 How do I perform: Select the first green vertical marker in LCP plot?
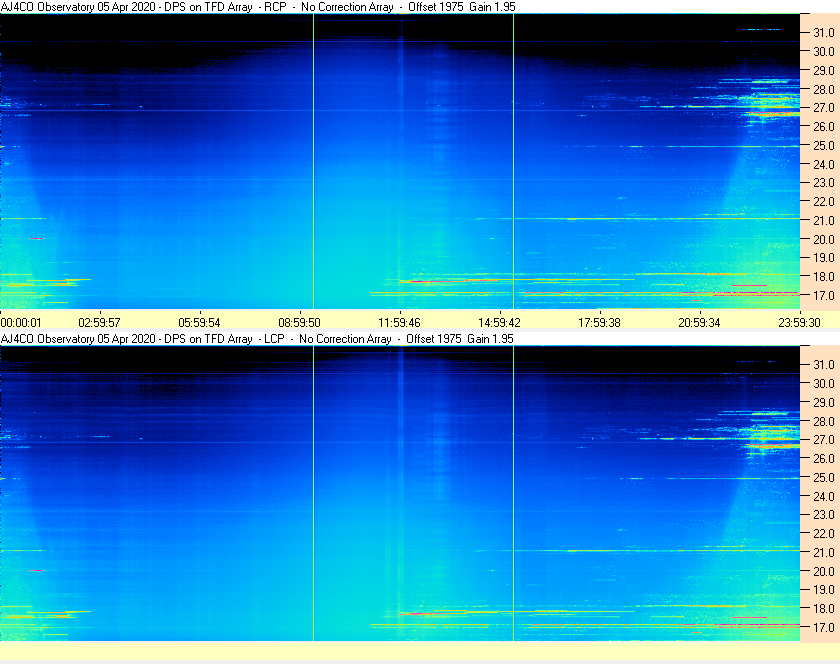[313, 493]
